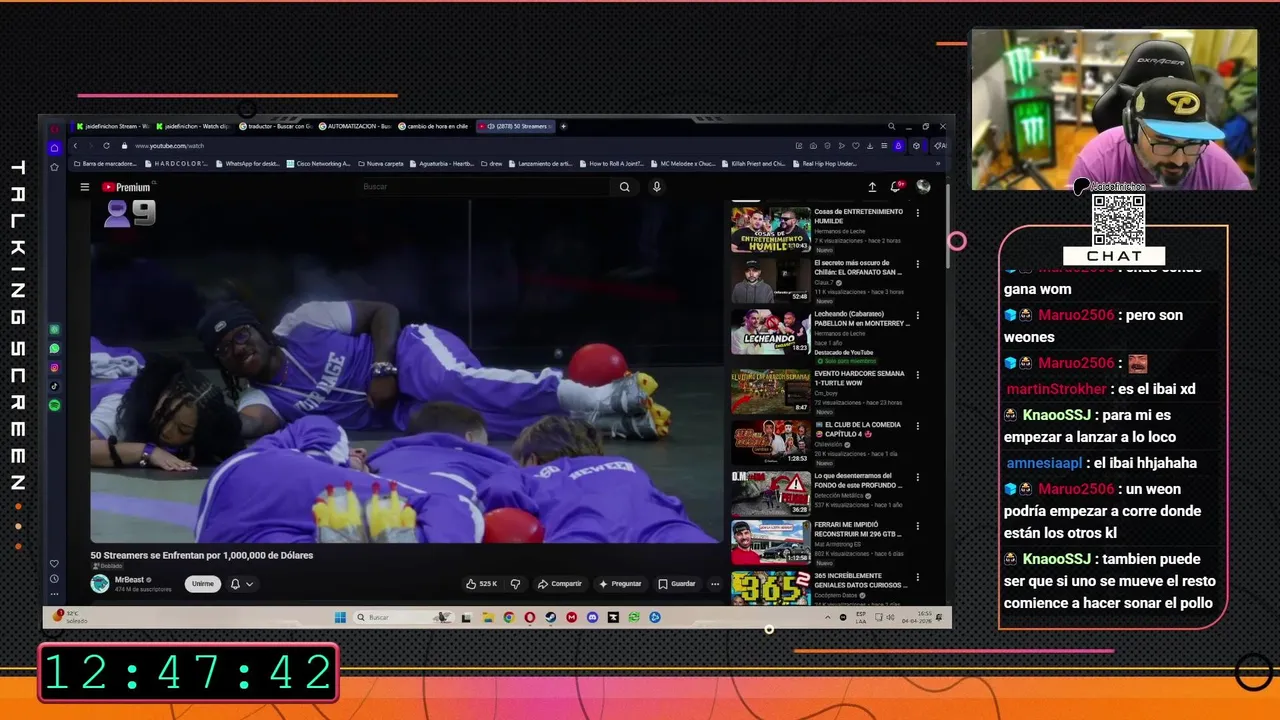
Task: Open Ferrari me impidió reconstruir video thumbnail
Action: click(770, 542)
